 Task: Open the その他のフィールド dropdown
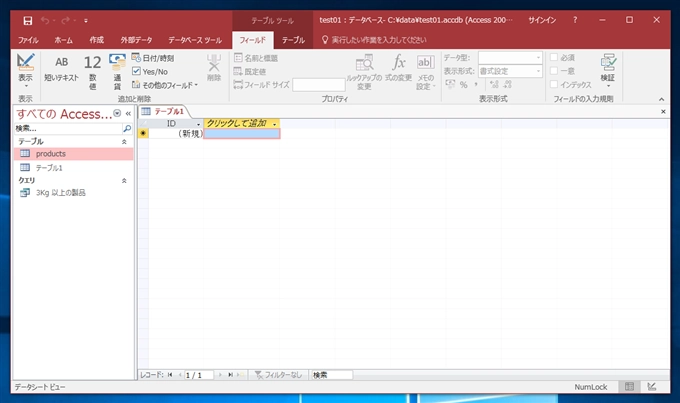[165, 85]
